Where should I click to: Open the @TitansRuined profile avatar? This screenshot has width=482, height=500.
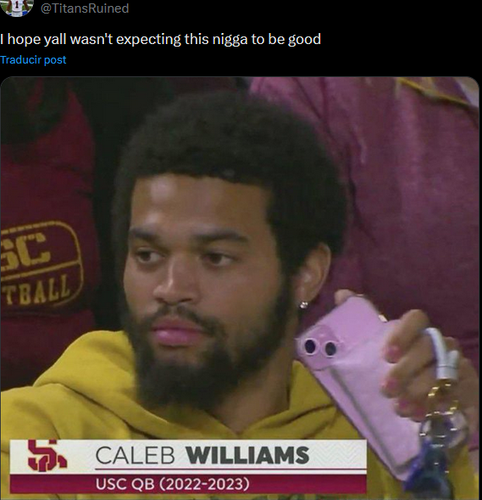17,7
